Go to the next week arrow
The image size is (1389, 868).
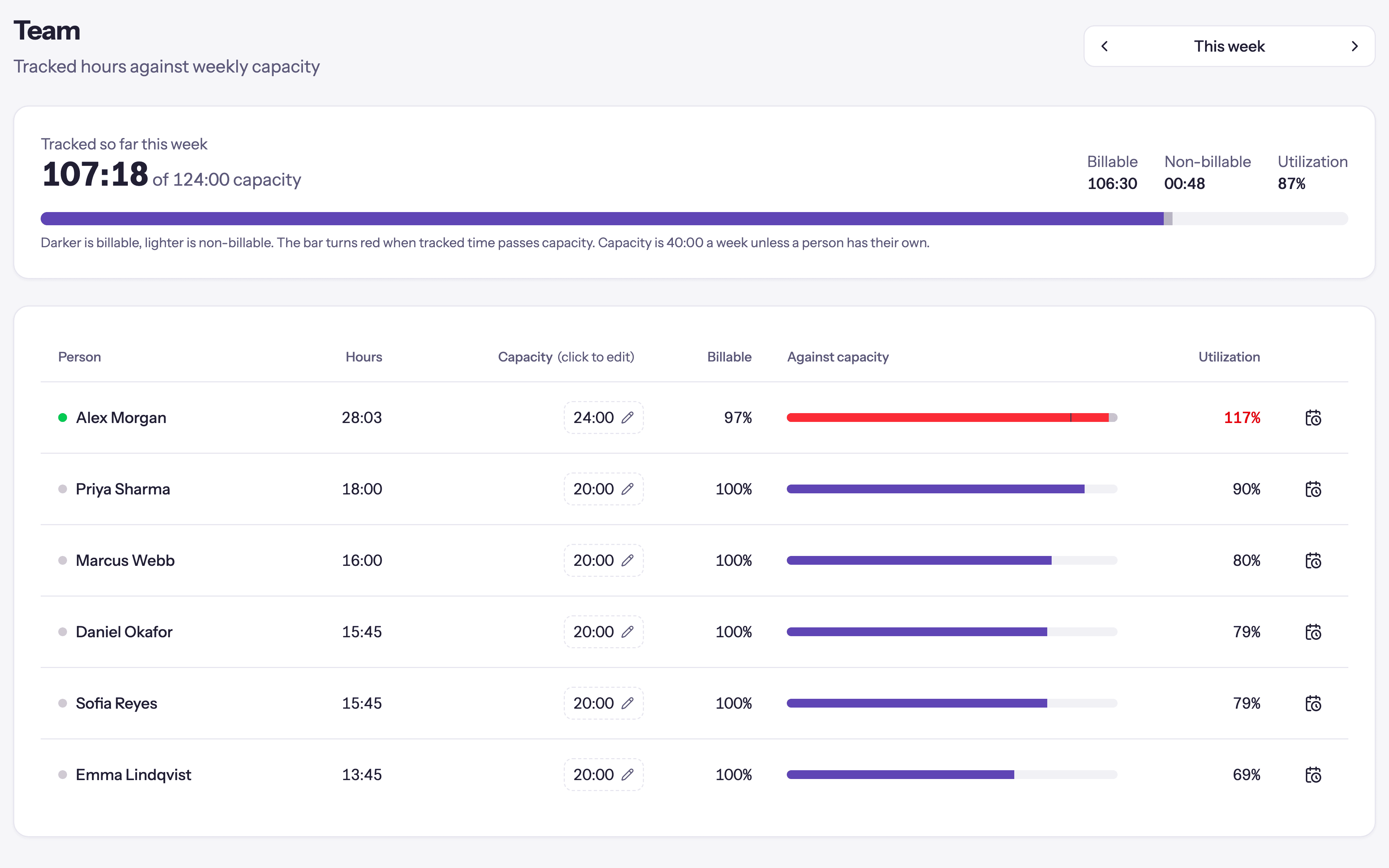pyautogui.click(x=1355, y=46)
